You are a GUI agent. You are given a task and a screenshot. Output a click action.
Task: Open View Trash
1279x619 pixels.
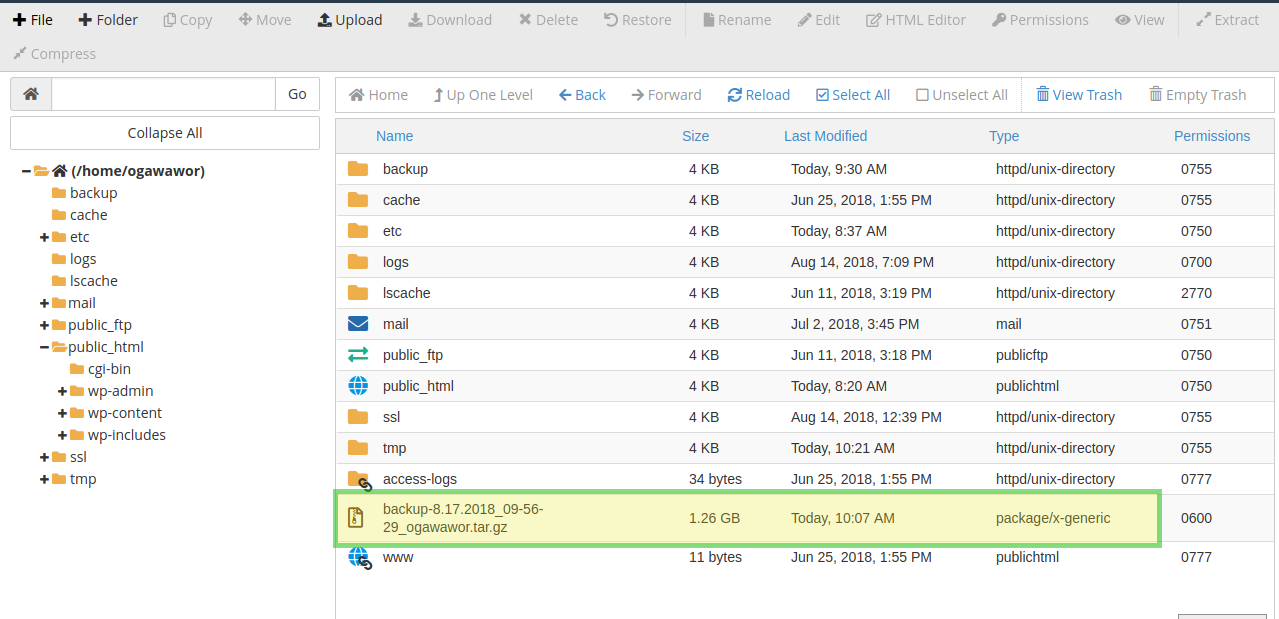click(x=1079, y=95)
